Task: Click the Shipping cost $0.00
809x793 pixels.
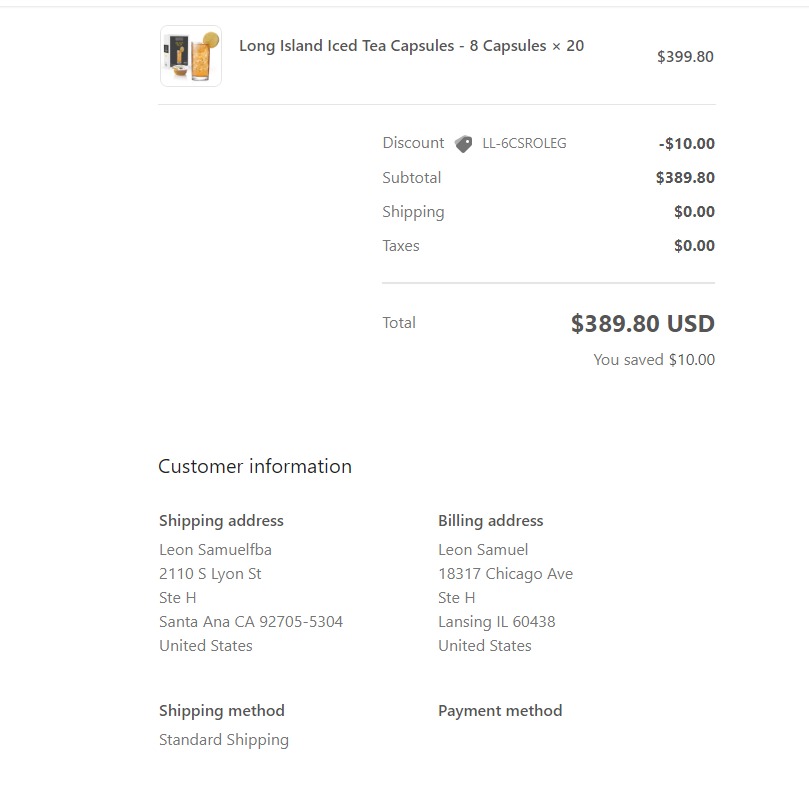Action: coord(694,212)
